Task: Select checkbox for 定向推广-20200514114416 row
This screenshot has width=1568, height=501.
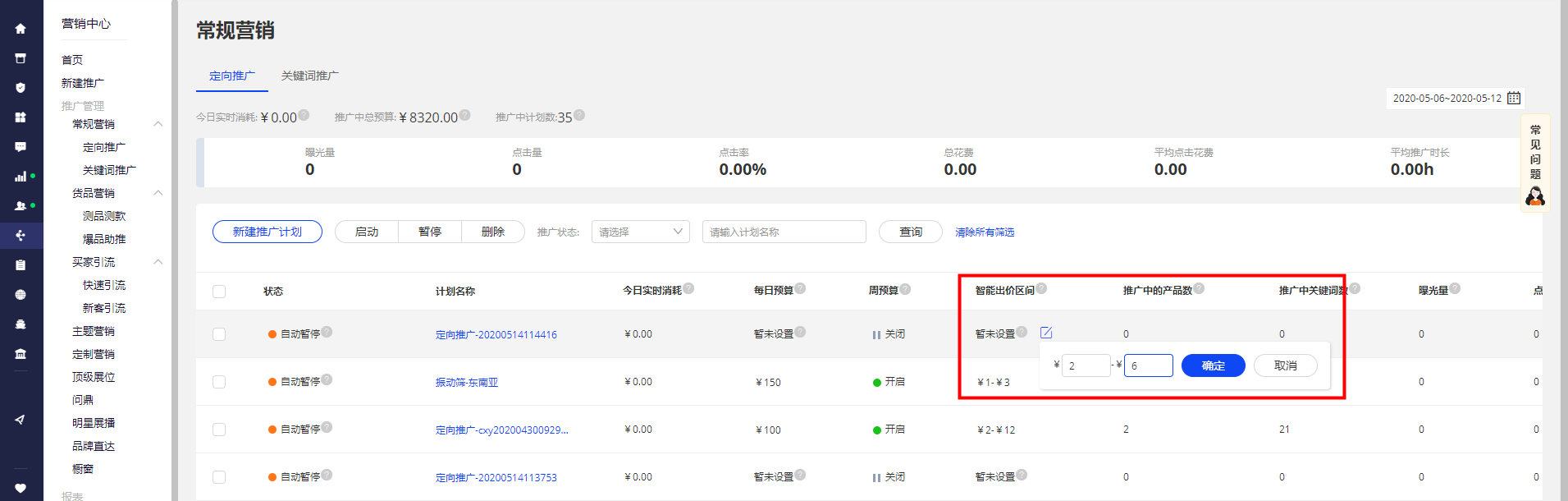Action: (x=219, y=334)
